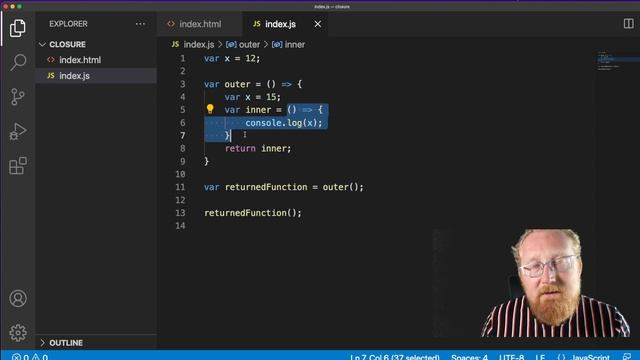Expand the OUTLINE section
640x360 pixels.
[96, 342]
